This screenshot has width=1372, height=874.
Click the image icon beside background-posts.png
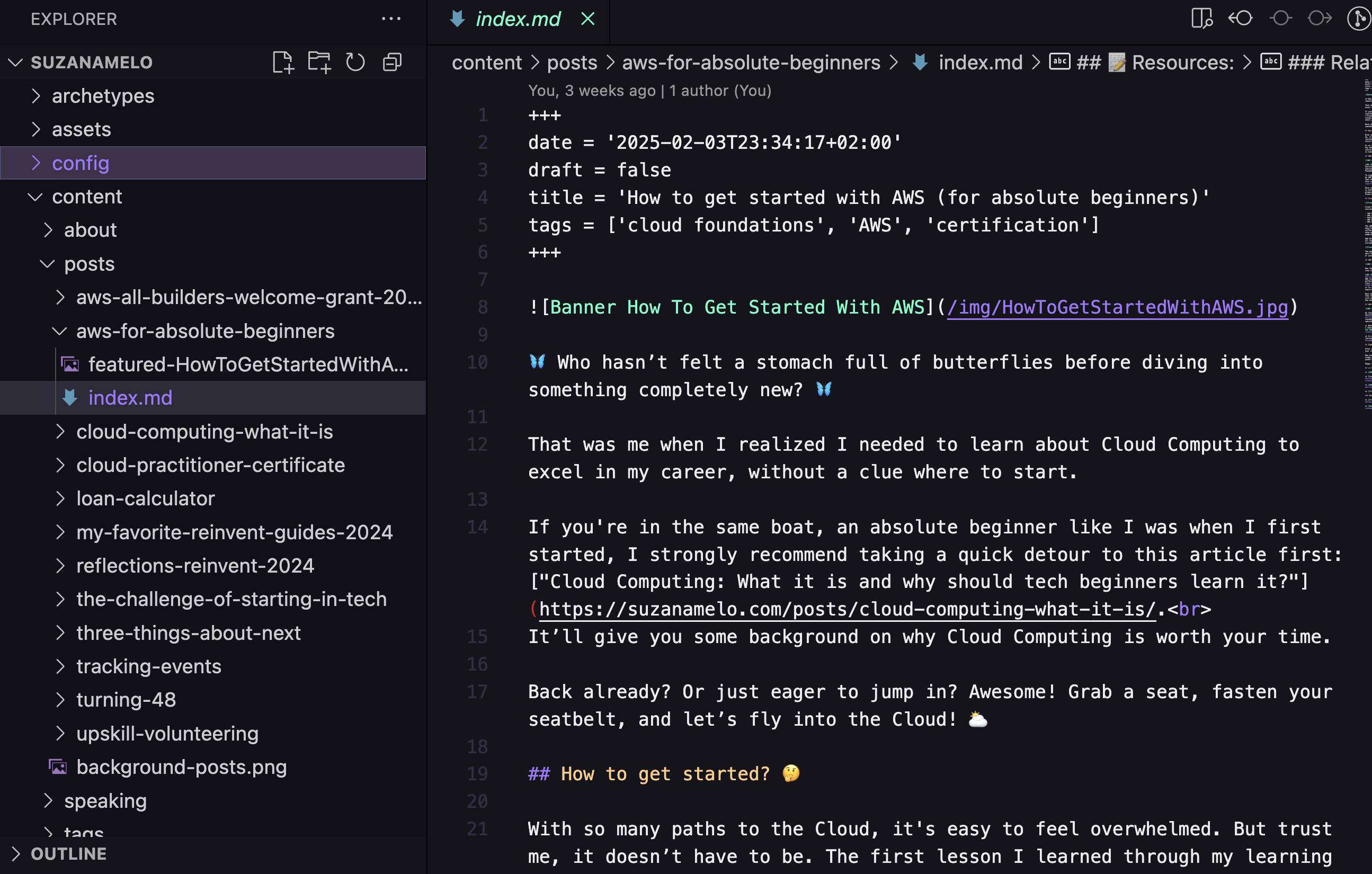point(59,767)
